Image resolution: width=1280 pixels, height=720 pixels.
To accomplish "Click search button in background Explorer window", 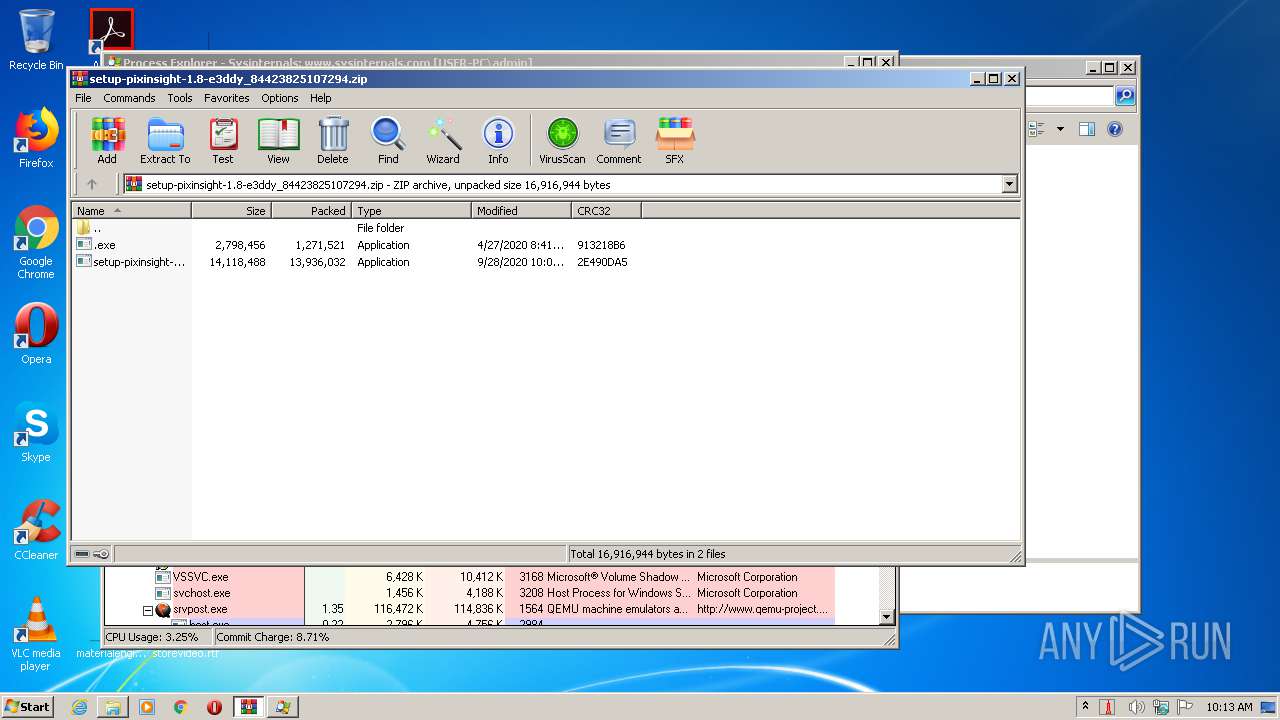I will pyautogui.click(x=1125, y=96).
